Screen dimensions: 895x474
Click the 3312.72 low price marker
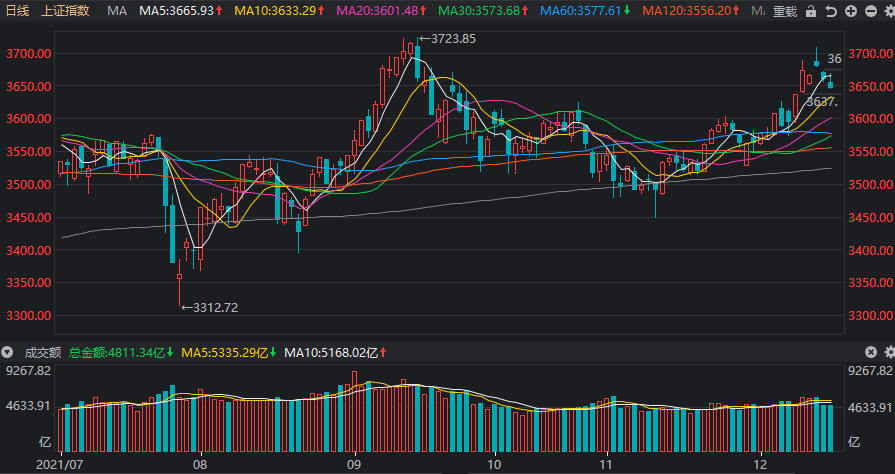coord(210,307)
